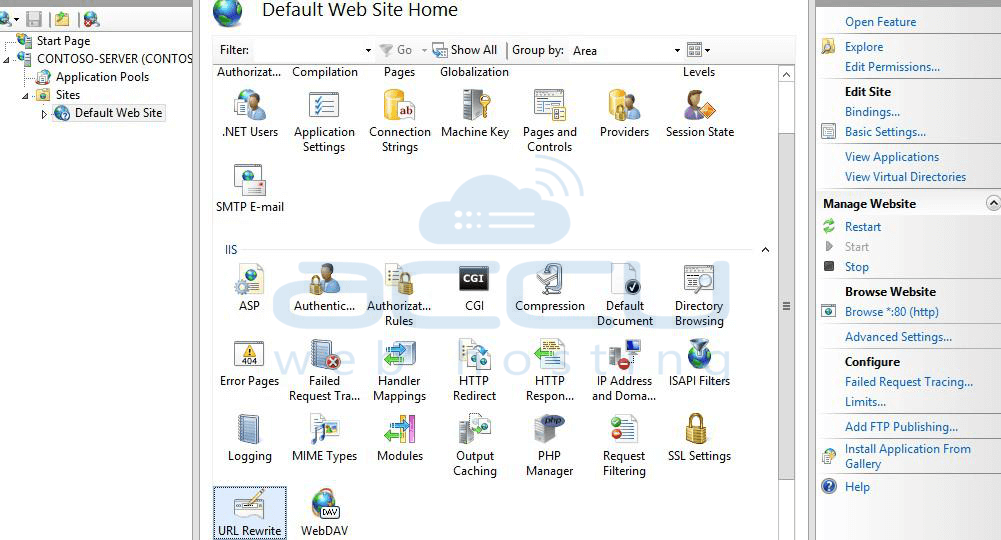
Task: Open Advanced Settings link
Action: click(x=898, y=337)
